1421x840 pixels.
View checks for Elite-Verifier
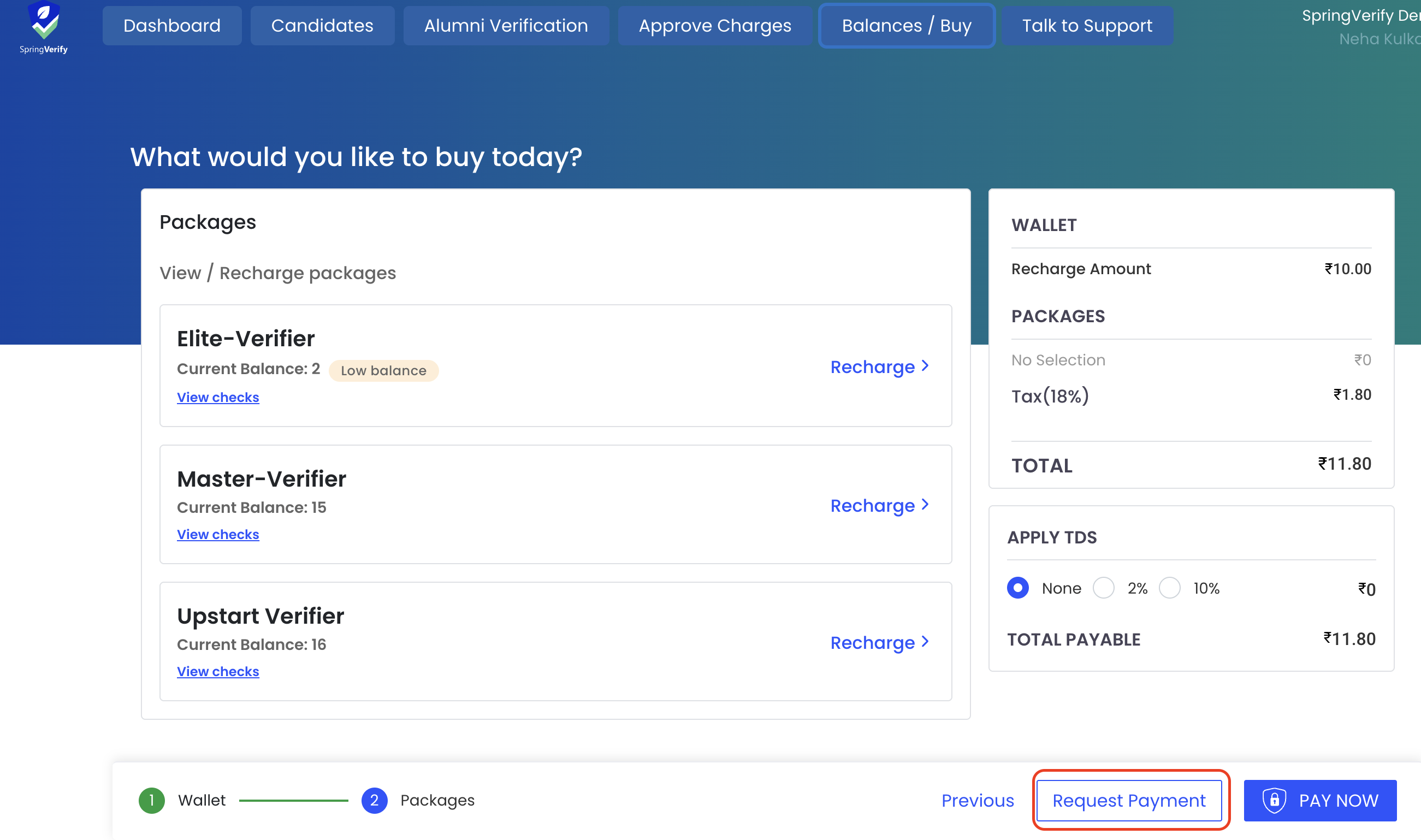coord(218,398)
